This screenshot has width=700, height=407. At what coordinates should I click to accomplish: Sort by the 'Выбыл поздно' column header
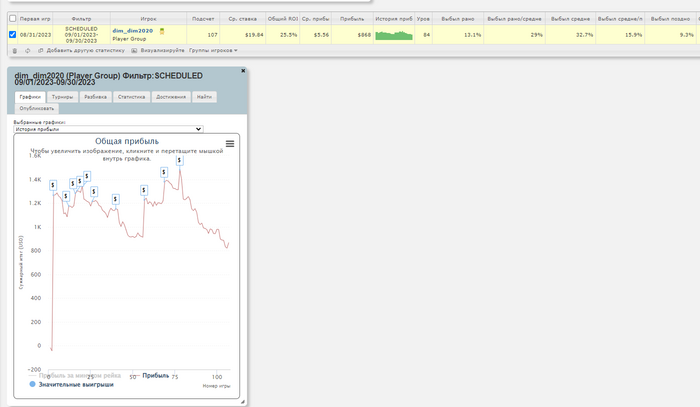tap(670, 19)
